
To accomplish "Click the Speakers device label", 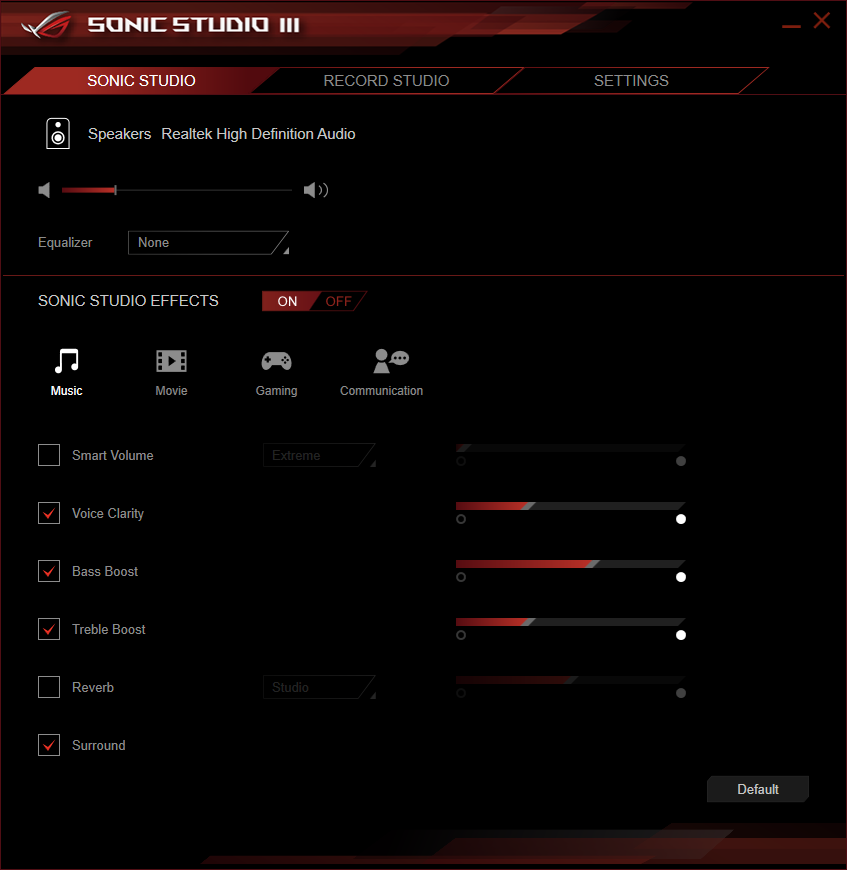I will click(119, 134).
